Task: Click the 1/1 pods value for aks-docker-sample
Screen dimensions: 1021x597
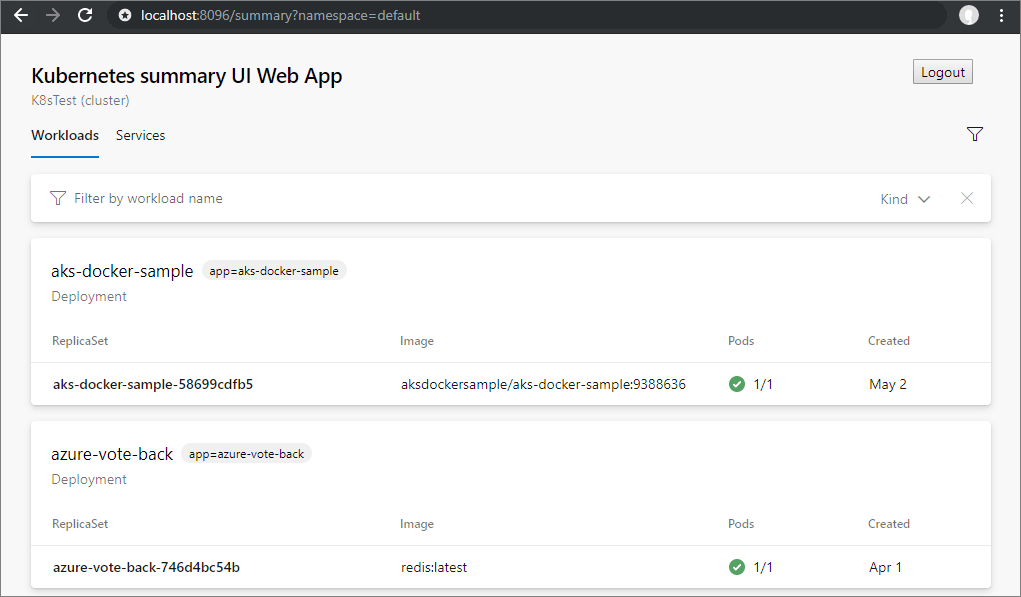Action: (763, 384)
